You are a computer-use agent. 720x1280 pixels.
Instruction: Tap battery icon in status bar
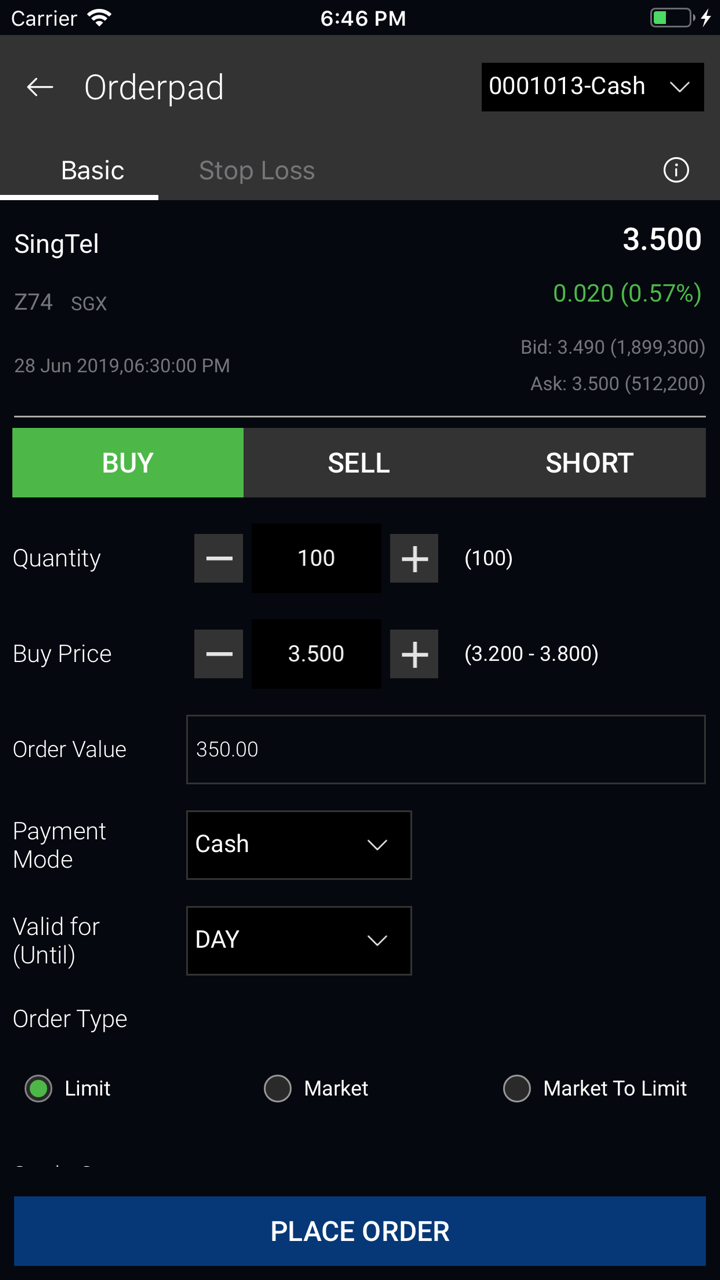tap(671, 18)
